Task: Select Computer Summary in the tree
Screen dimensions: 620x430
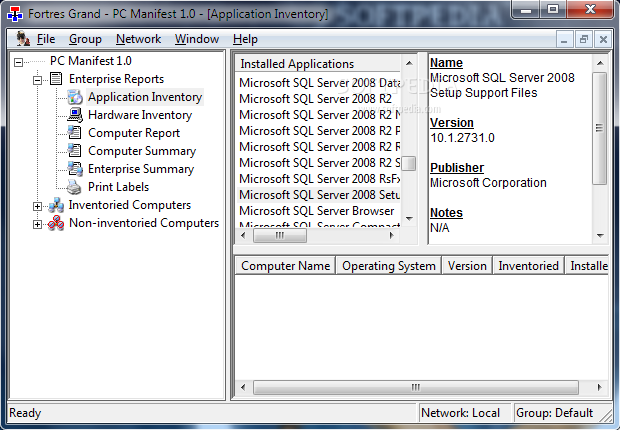Action: [142, 151]
